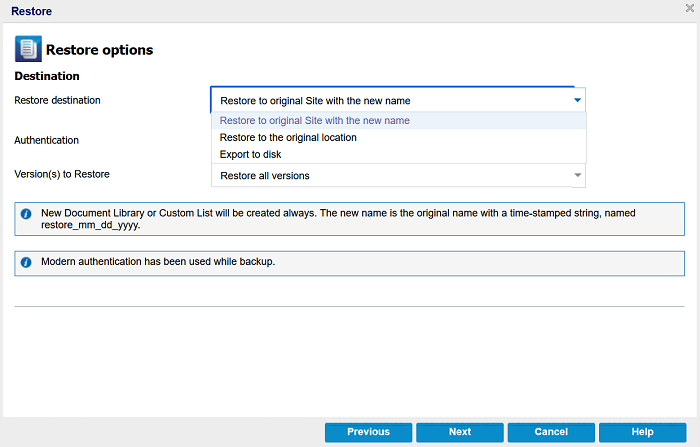This screenshot has height=447, width=700.
Task: Select Restore to original Site with the new name option
Action: click(x=398, y=121)
